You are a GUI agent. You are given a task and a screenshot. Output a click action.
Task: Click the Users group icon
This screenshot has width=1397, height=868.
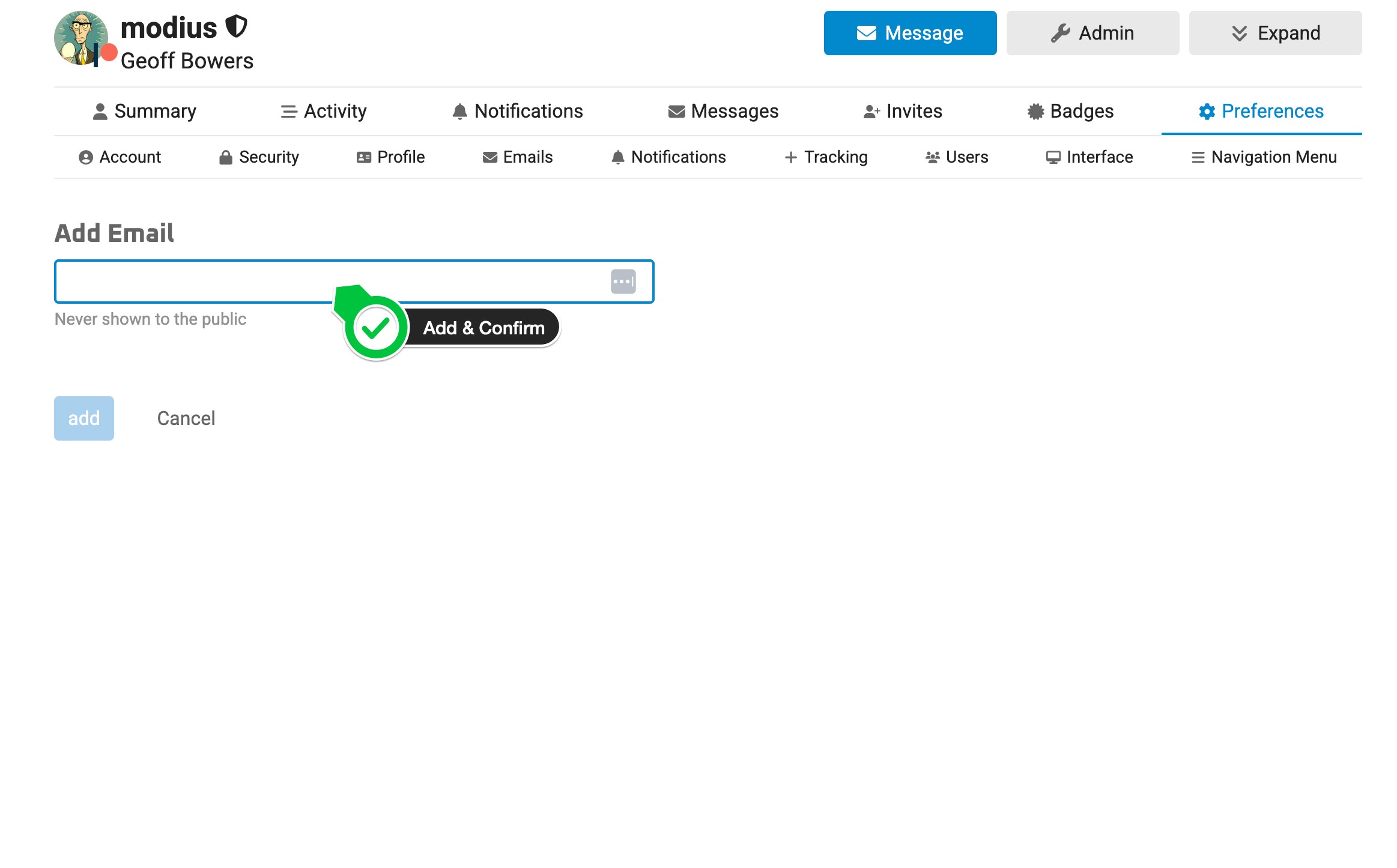[932, 157]
